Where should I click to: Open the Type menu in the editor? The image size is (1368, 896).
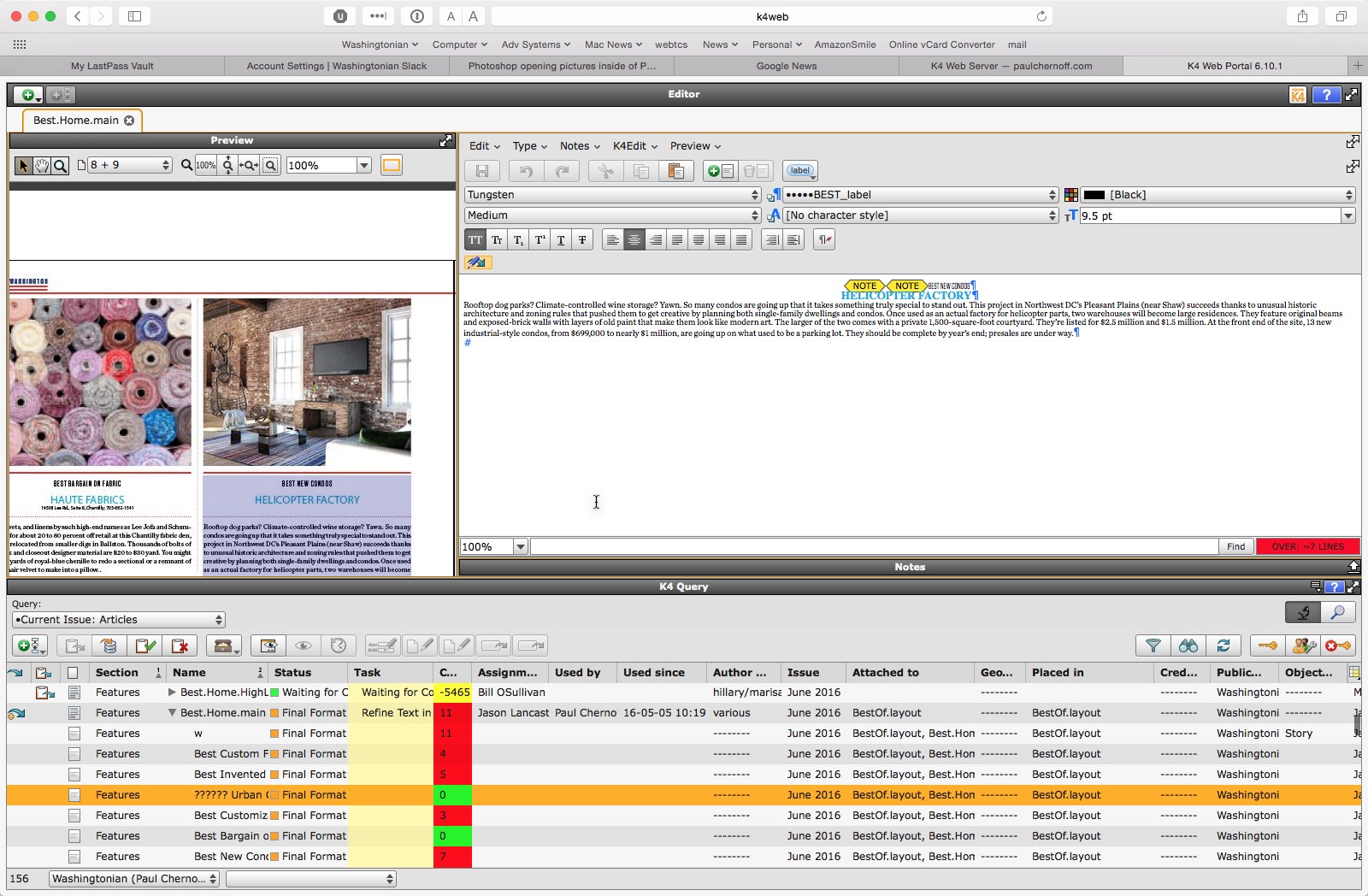529,146
